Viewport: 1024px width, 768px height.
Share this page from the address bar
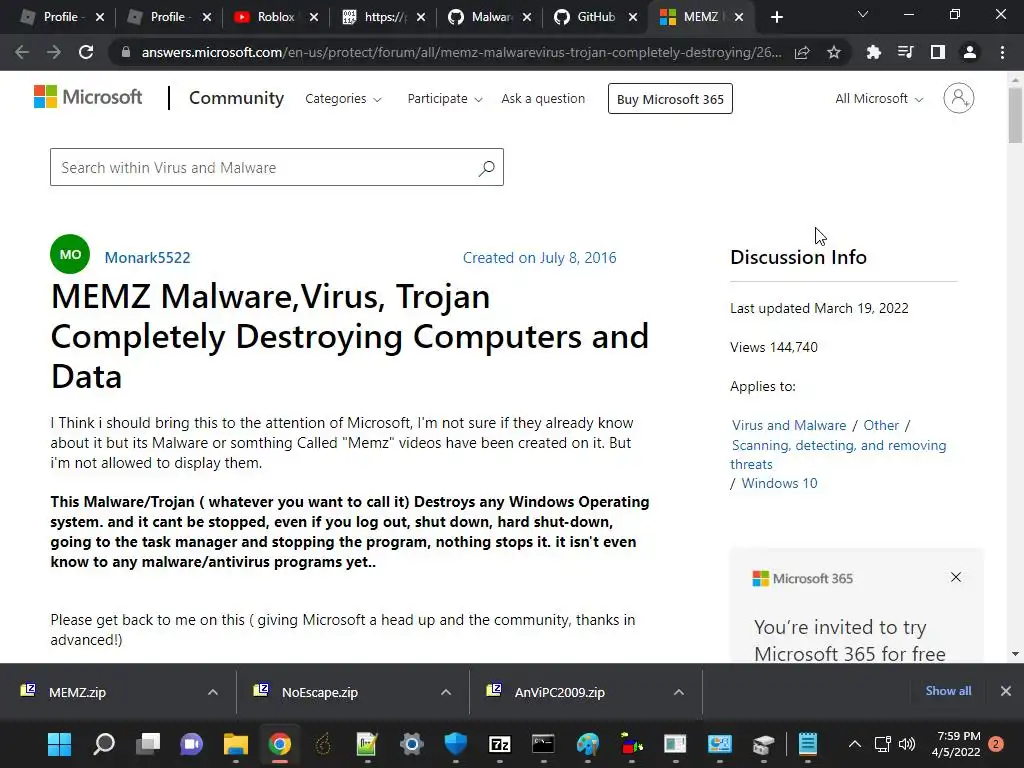802,53
